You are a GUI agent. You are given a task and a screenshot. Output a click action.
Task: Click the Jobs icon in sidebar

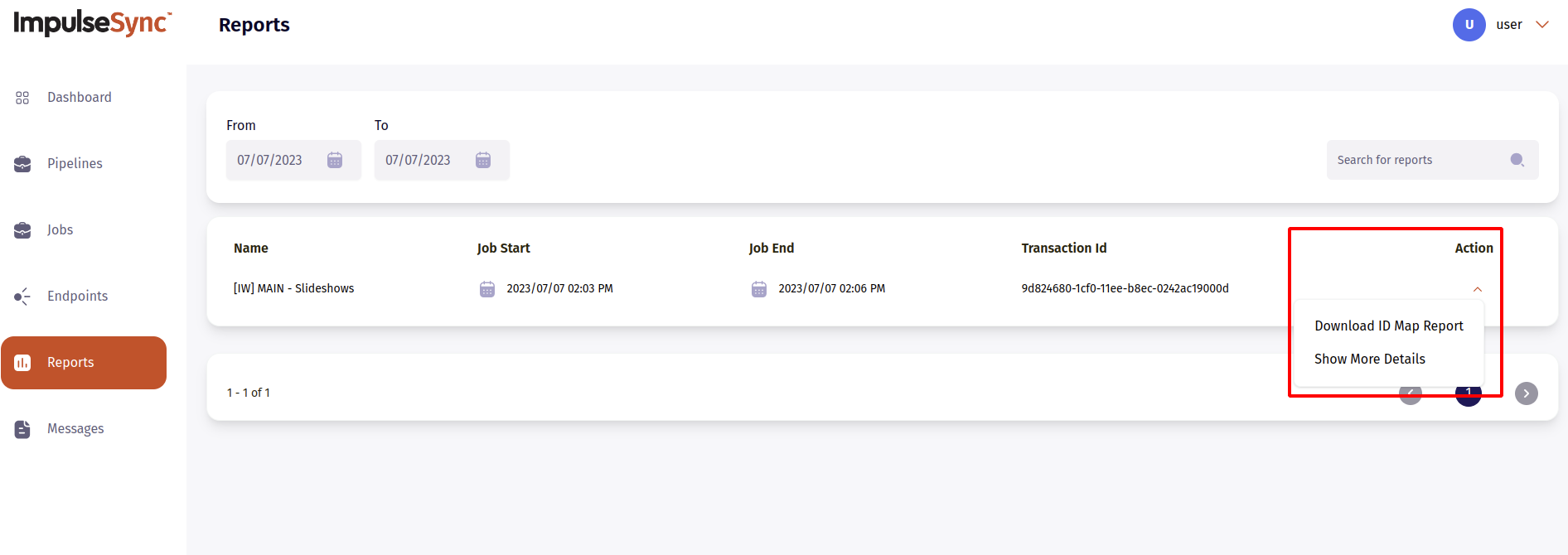click(22, 230)
